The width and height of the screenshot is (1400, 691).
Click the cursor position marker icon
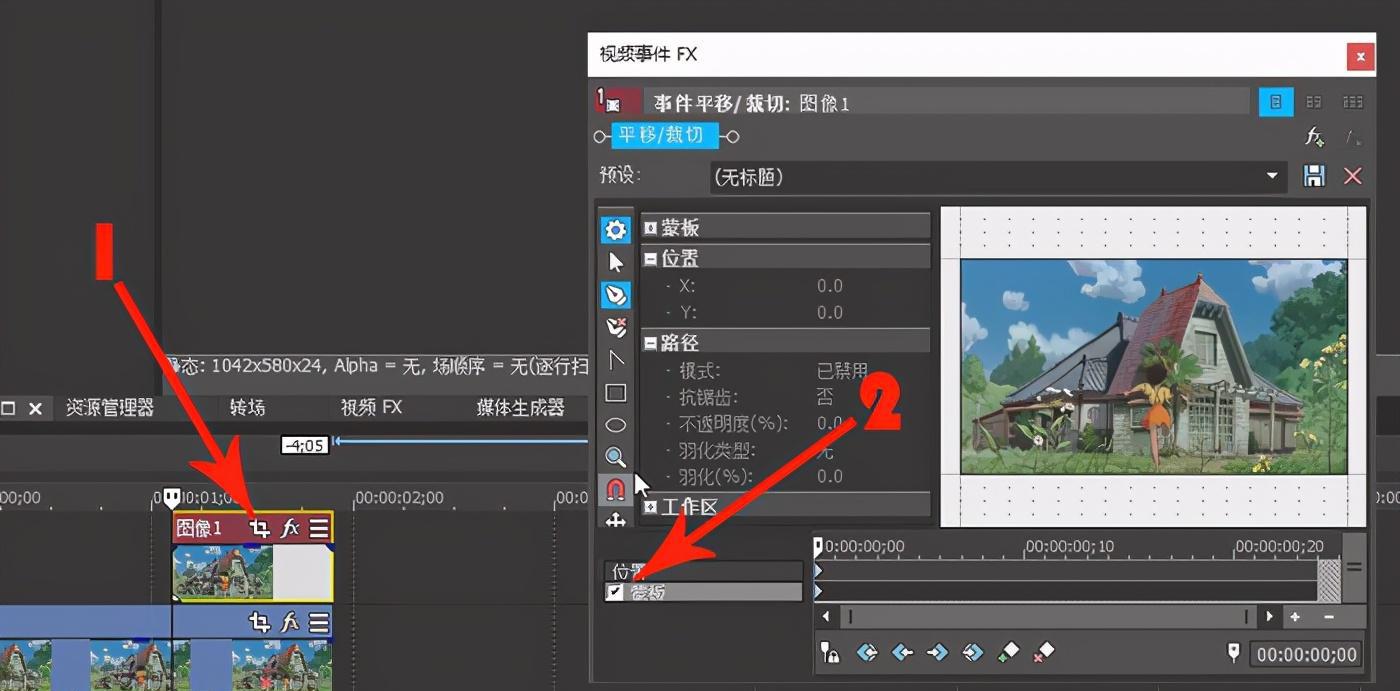click(x=1234, y=653)
